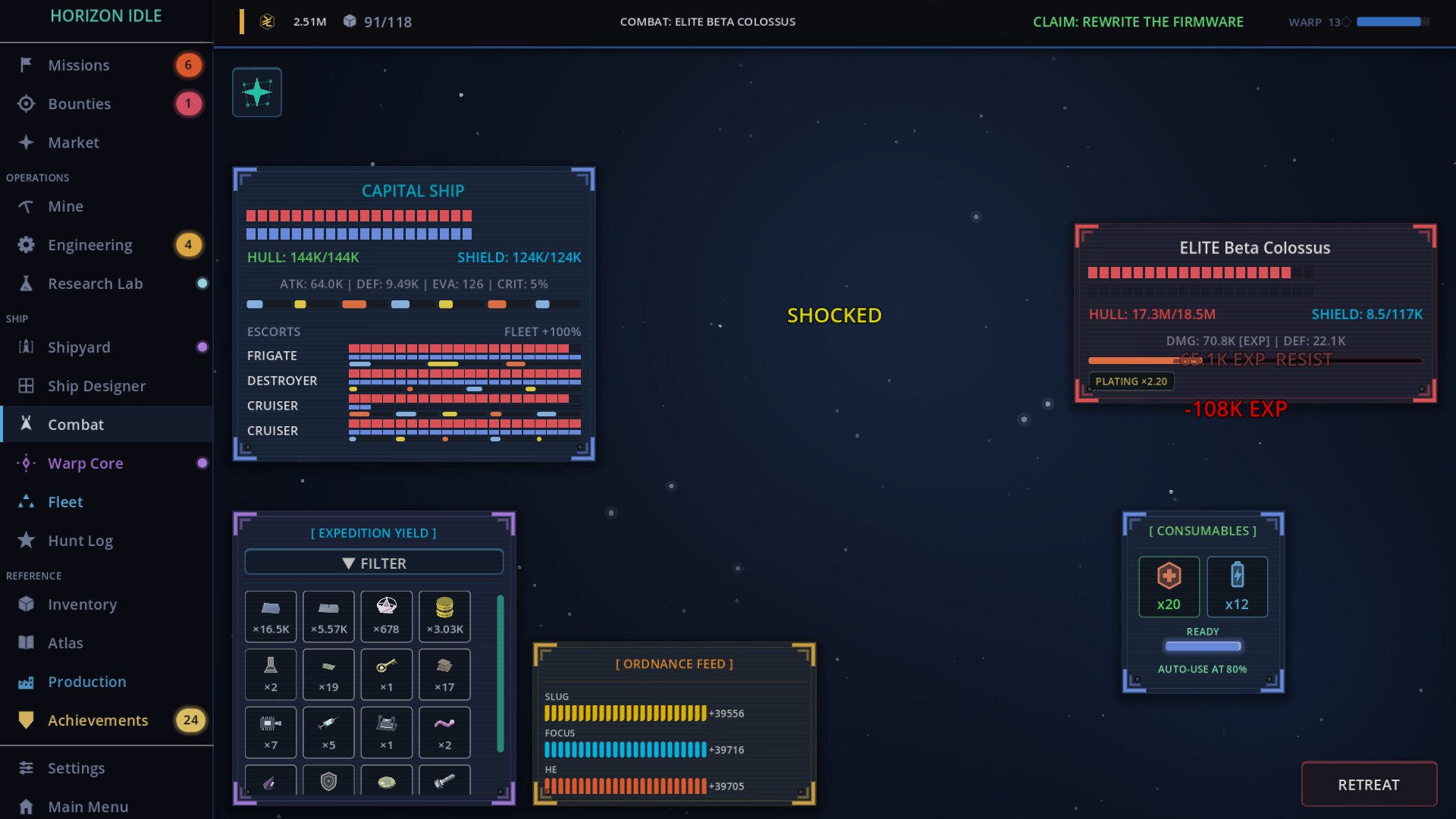
Task: Use the repair kit consumable x20
Action: tap(1169, 586)
